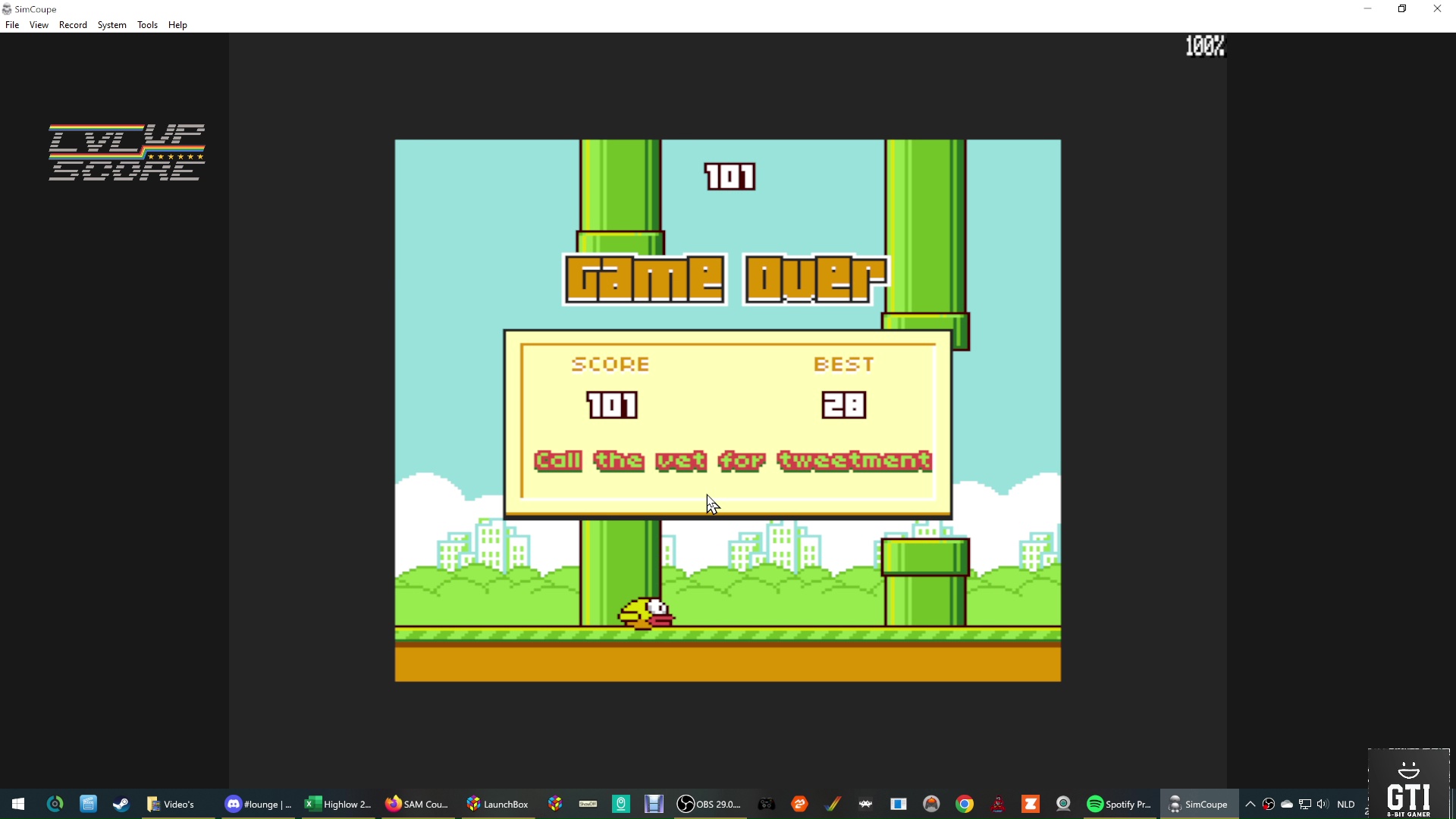This screenshot has height=819, width=1456.
Task: Open the Tools menu
Action: coord(147,25)
